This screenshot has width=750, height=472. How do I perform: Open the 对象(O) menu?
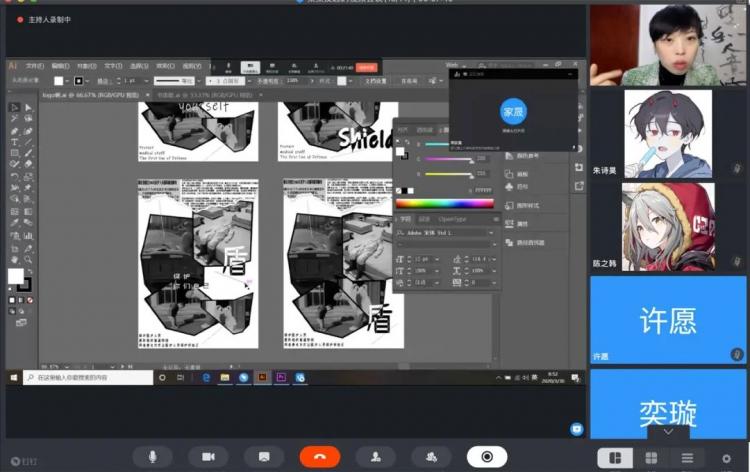(x=87, y=66)
